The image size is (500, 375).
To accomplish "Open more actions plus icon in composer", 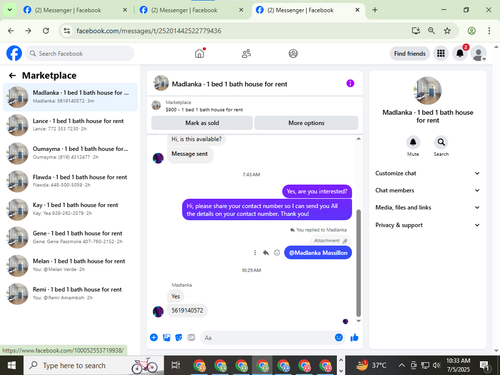I will pyautogui.click(x=154, y=337).
